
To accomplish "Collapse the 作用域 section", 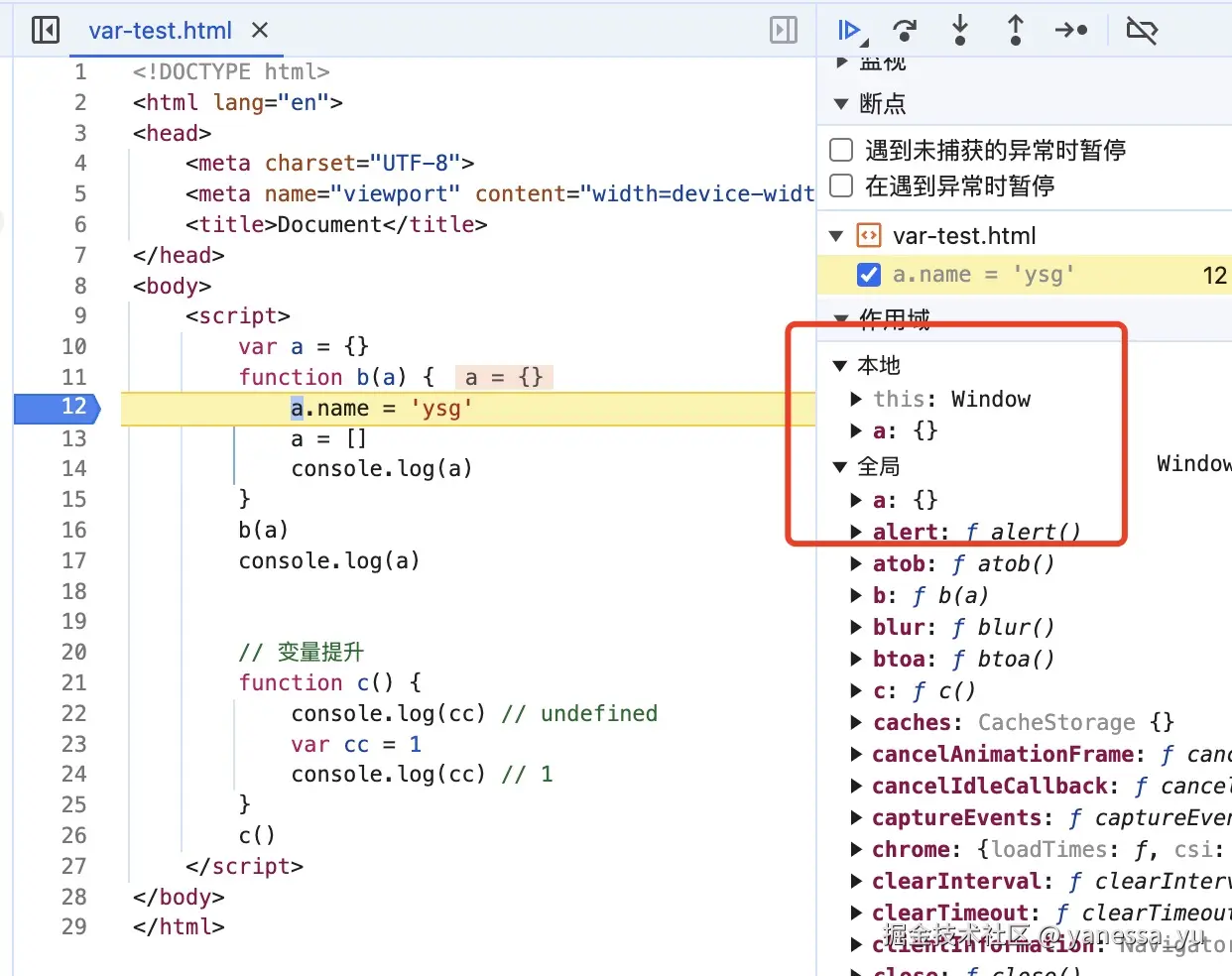I will [x=841, y=318].
